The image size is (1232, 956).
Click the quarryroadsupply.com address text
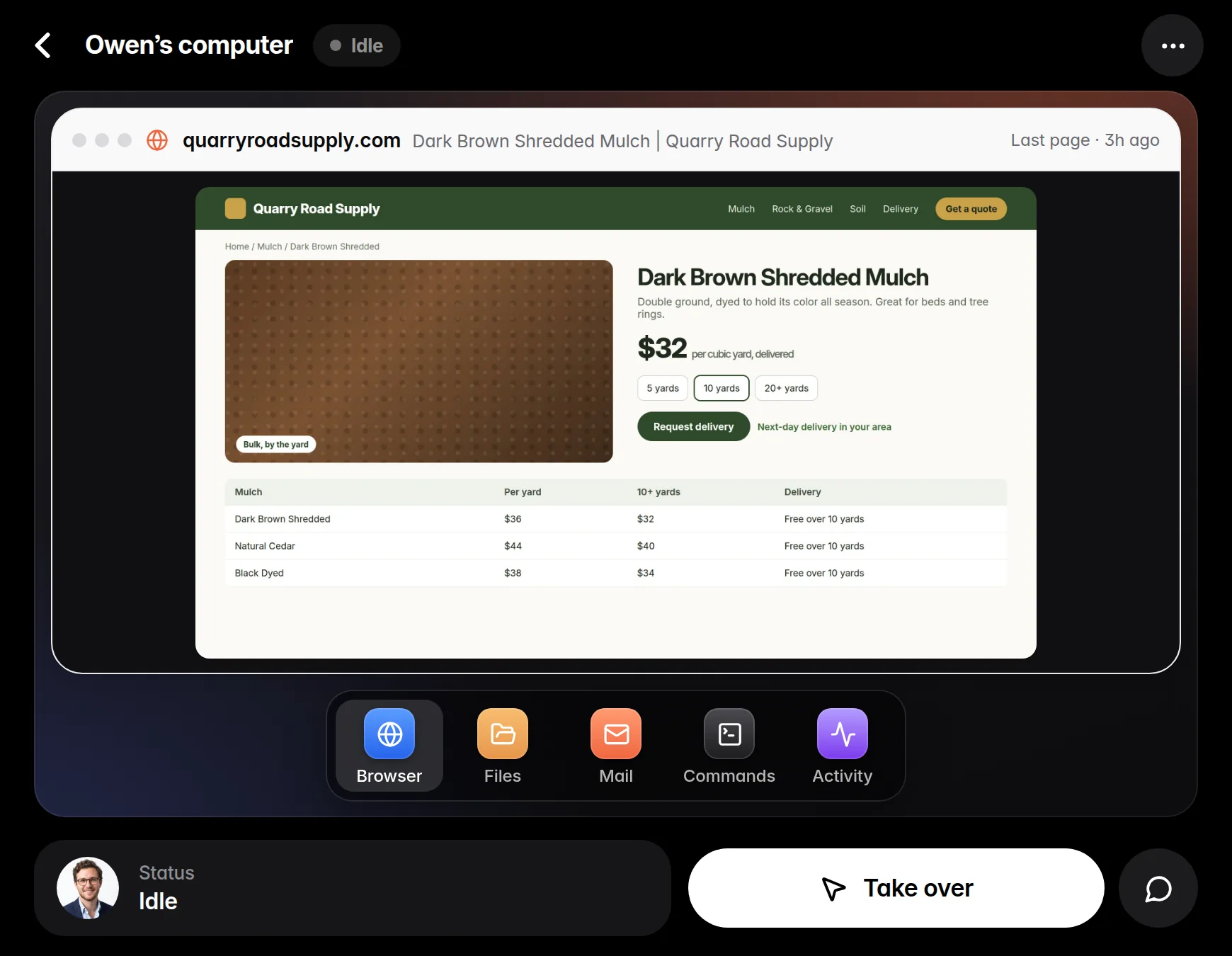pos(292,140)
